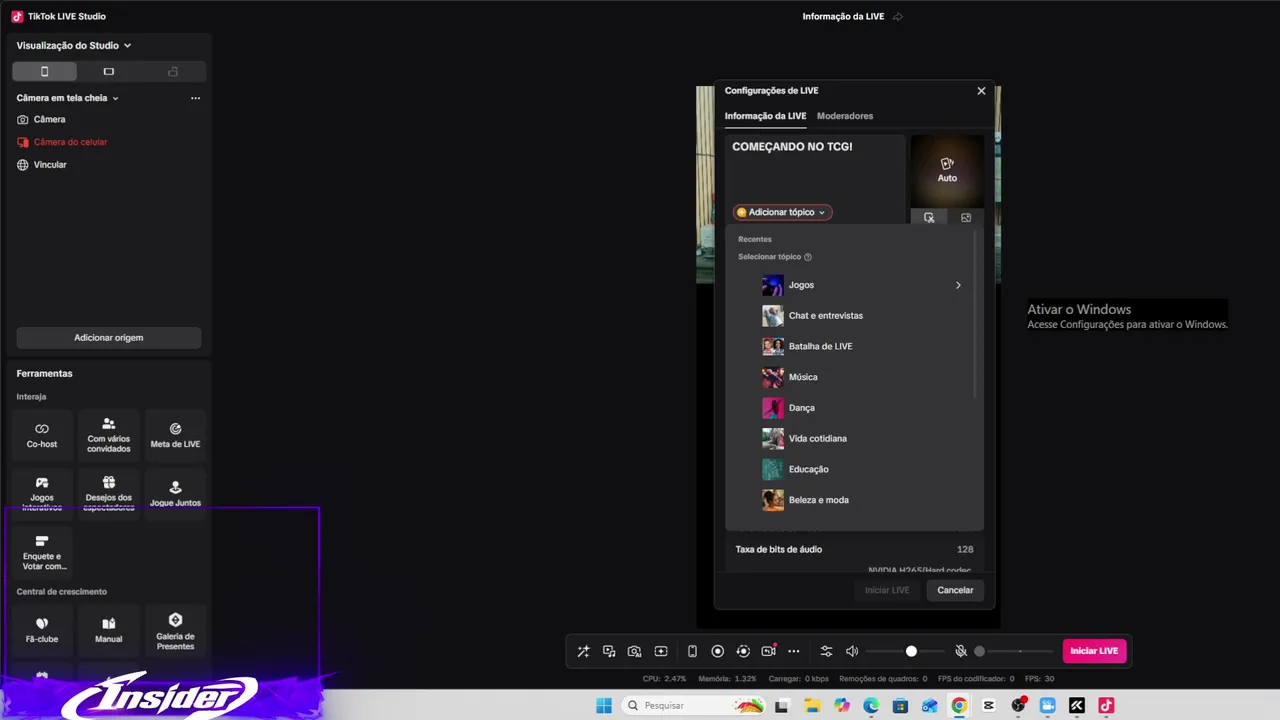1280x720 pixels.
Task: Unmute the microphone in bottom toolbar
Action: pyautogui.click(x=961, y=651)
